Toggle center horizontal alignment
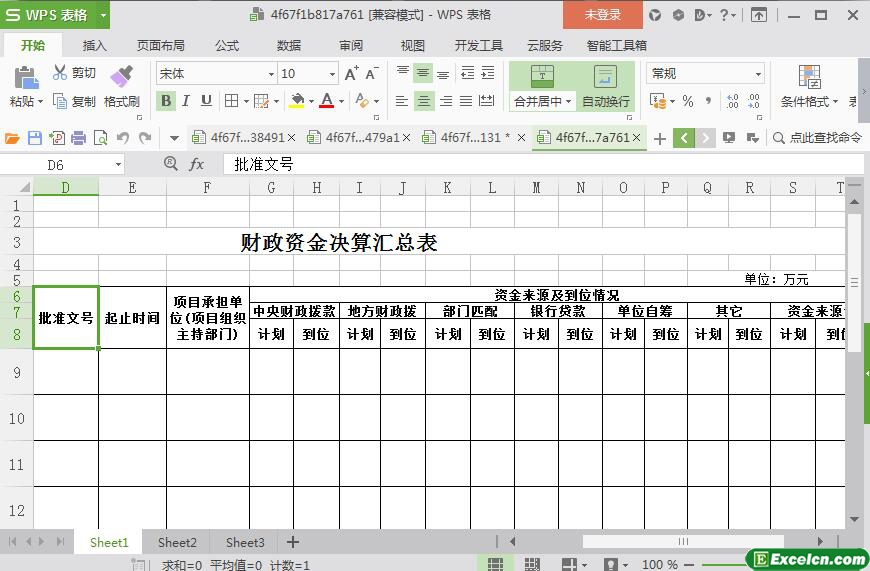Viewport: 870px width, 571px height. 423,101
